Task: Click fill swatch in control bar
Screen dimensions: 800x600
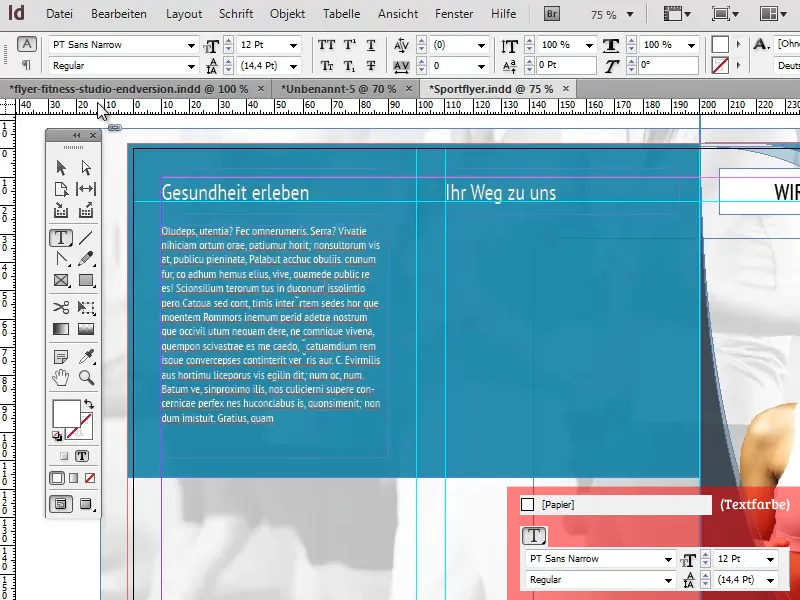Action: (x=720, y=44)
